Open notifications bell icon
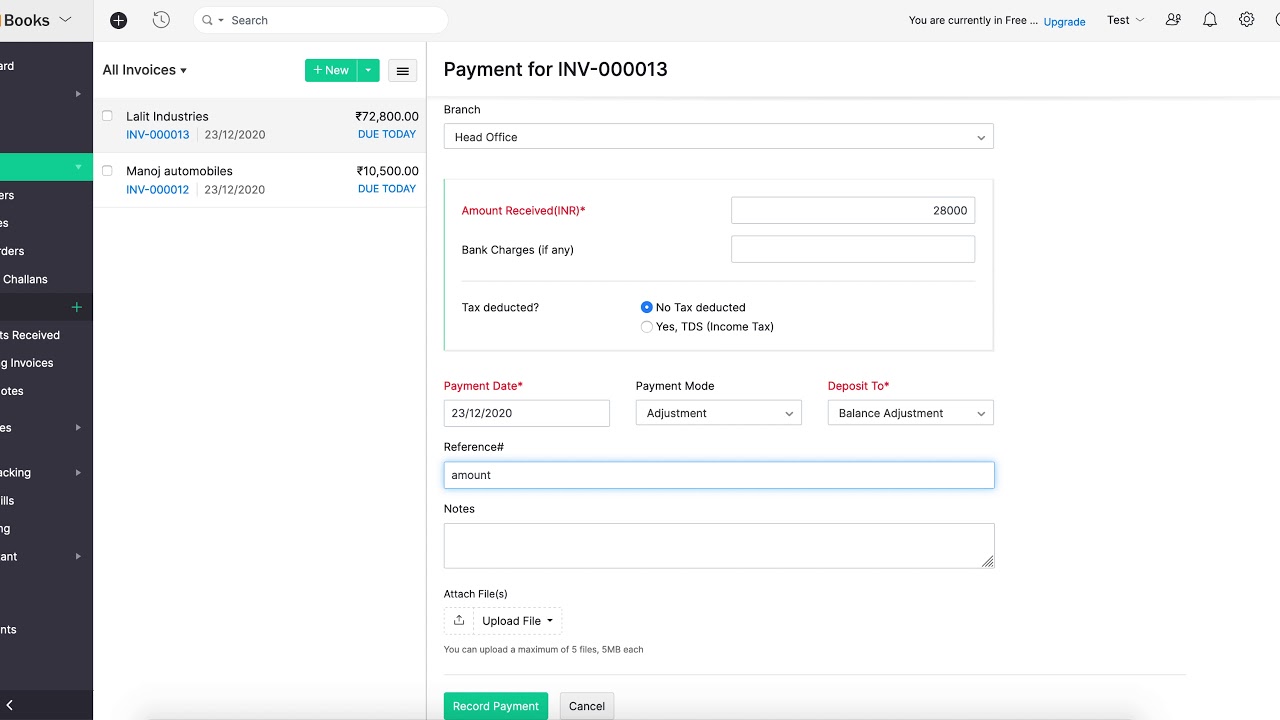 [1210, 20]
